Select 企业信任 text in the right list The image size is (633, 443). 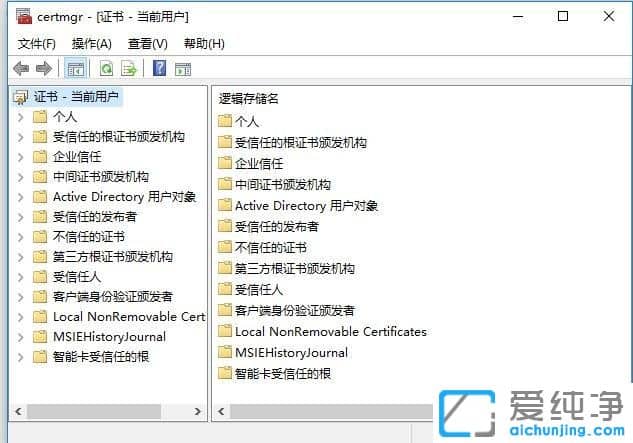(259, 163)
